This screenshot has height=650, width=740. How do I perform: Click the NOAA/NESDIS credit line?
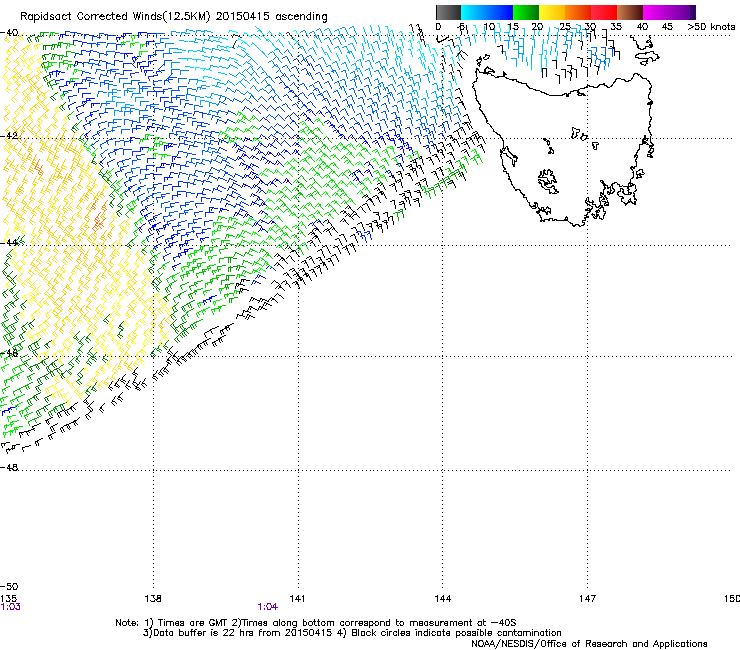pyautogui.click(x=589, y=644)
